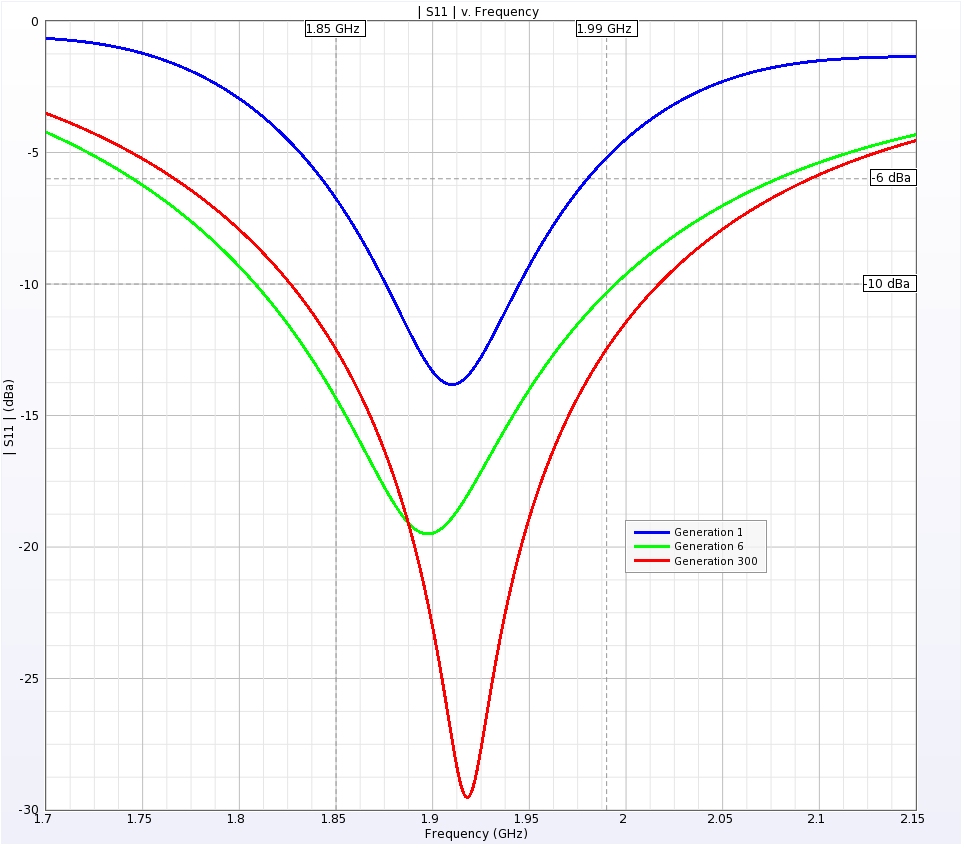Viewport: 962px width, 845px height.
Task: Click the -25 tick label on y-axis
Action: 29,679
